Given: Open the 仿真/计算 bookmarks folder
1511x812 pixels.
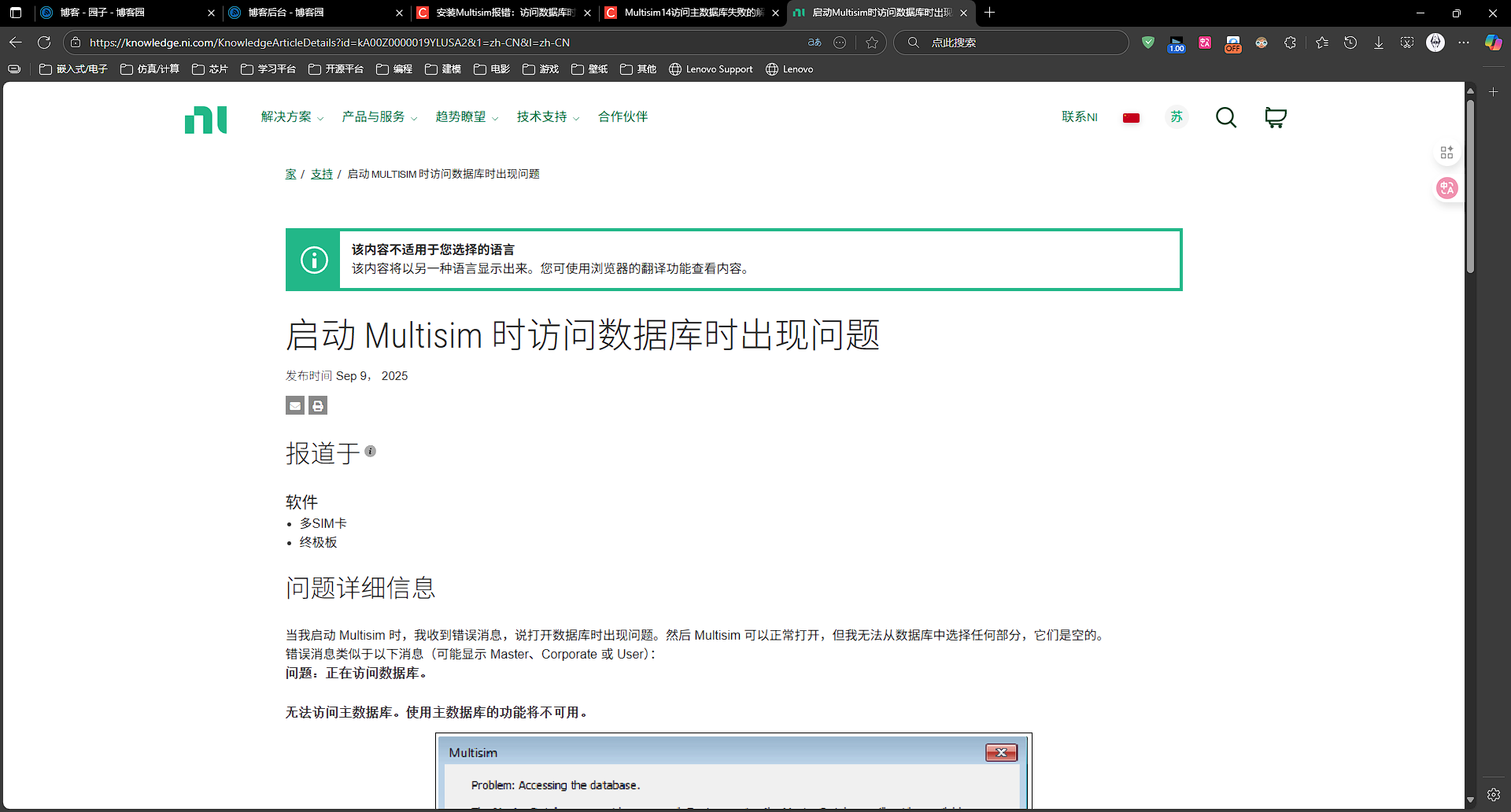Looking at the screenshot, I should (x=150, y=69).
